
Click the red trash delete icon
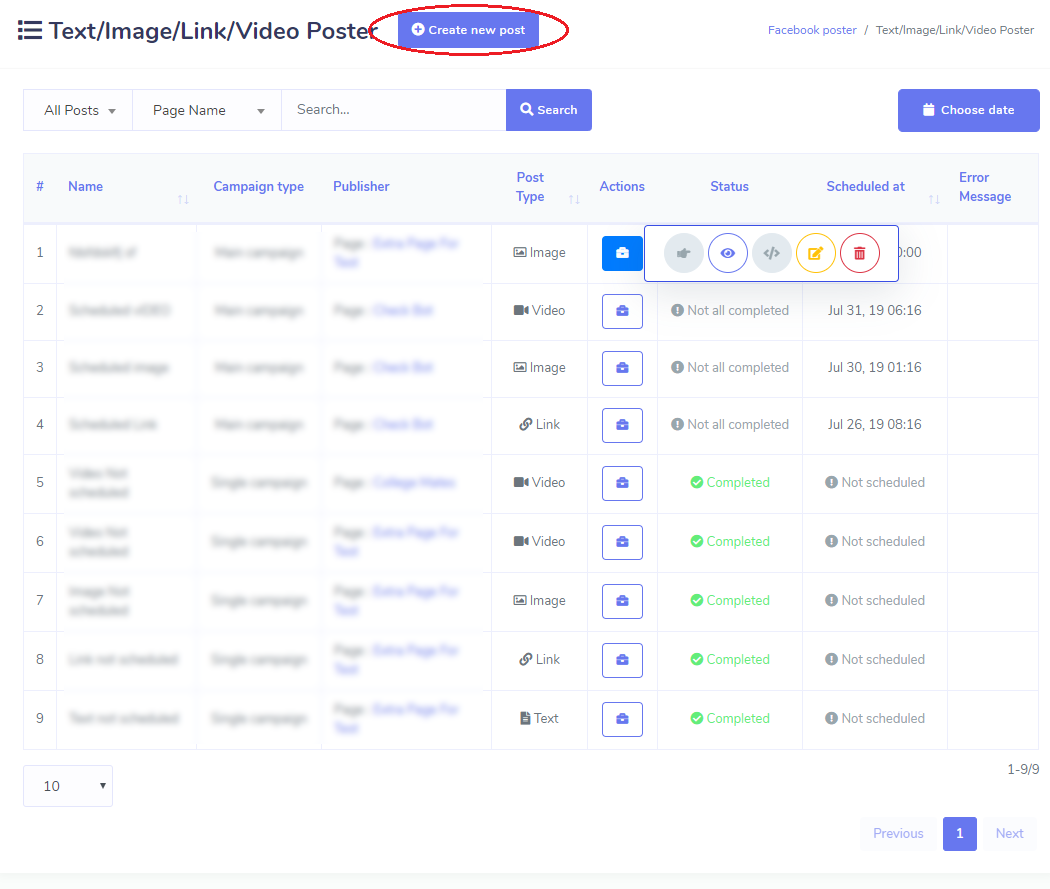pyautogui.click(x=859, y=253)
